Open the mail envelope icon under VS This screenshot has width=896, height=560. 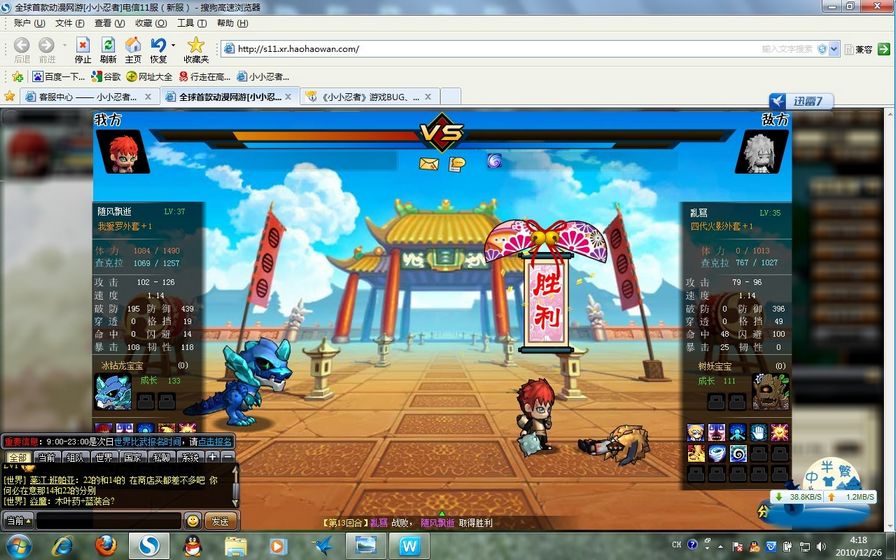429,164
